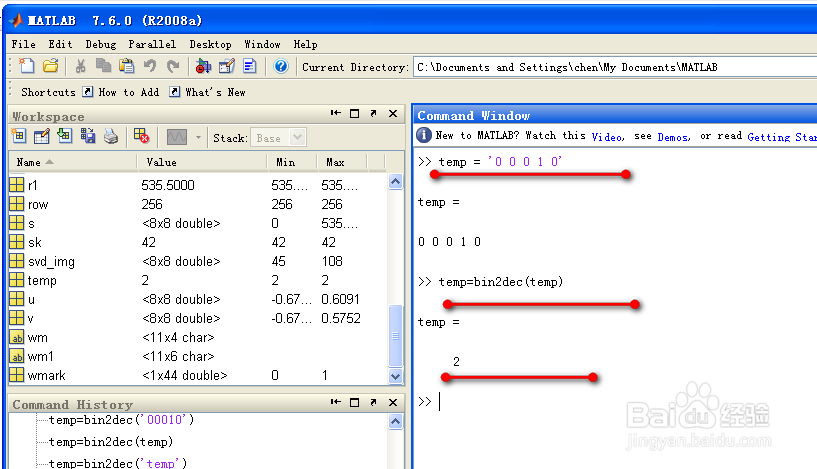
Task: Click the Undo arrow icon
Action: pyautogui.click(x=150, y=66)
